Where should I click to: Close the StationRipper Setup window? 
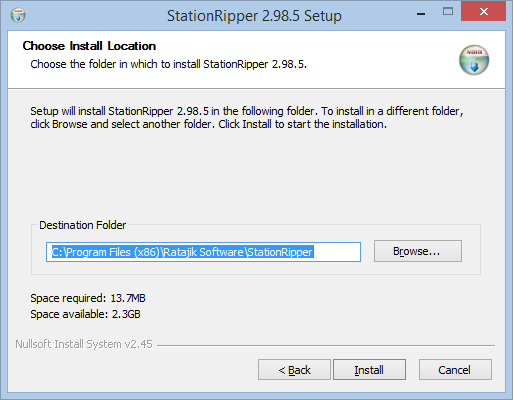483,12
